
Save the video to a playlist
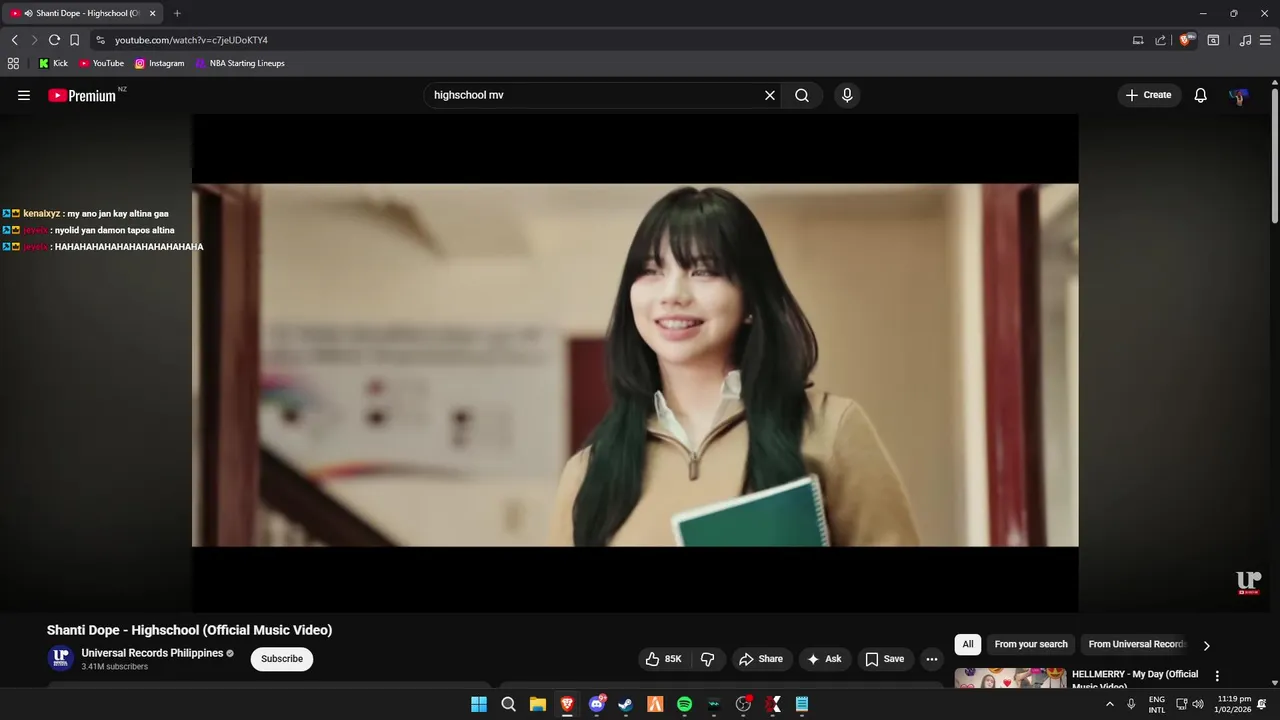(885, 659)
